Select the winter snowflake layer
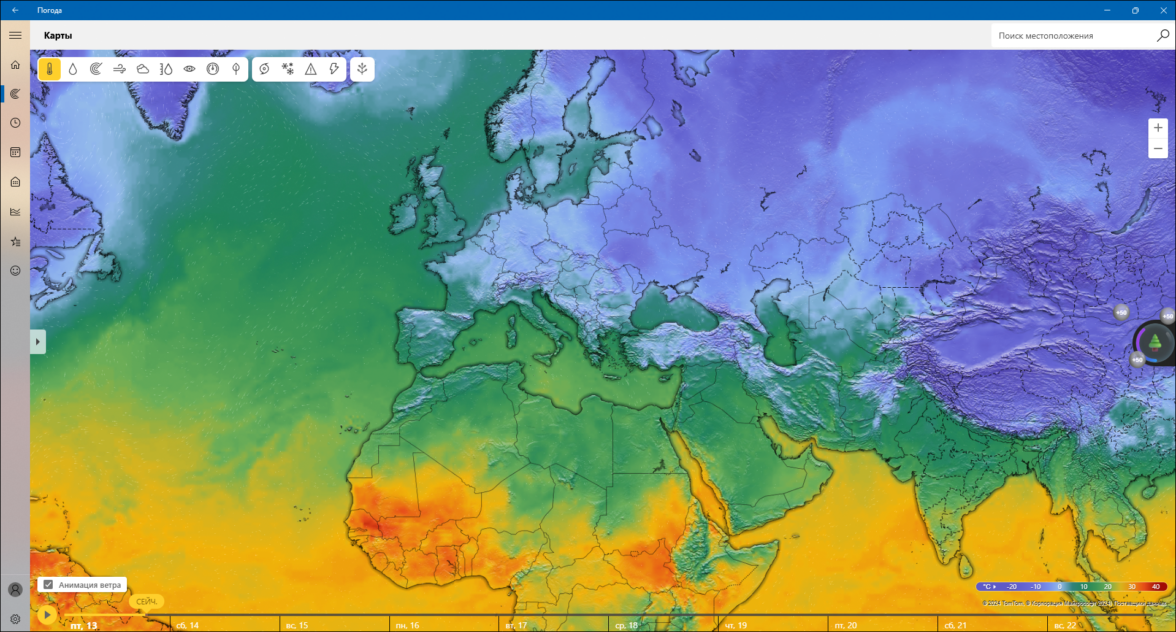Image resolution: width=1176 pixels, height=632 pixels. pos(287,69)
